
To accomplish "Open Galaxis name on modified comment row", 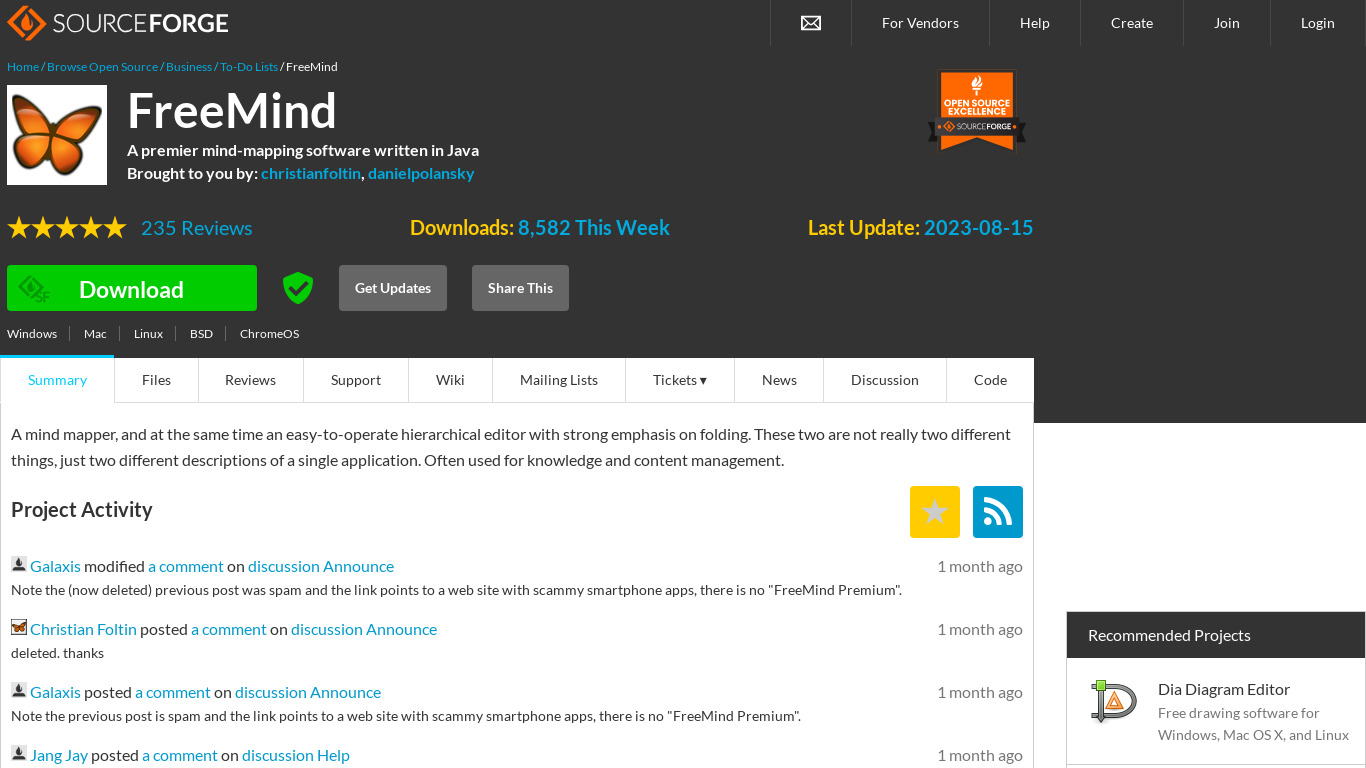I will 55,566.
